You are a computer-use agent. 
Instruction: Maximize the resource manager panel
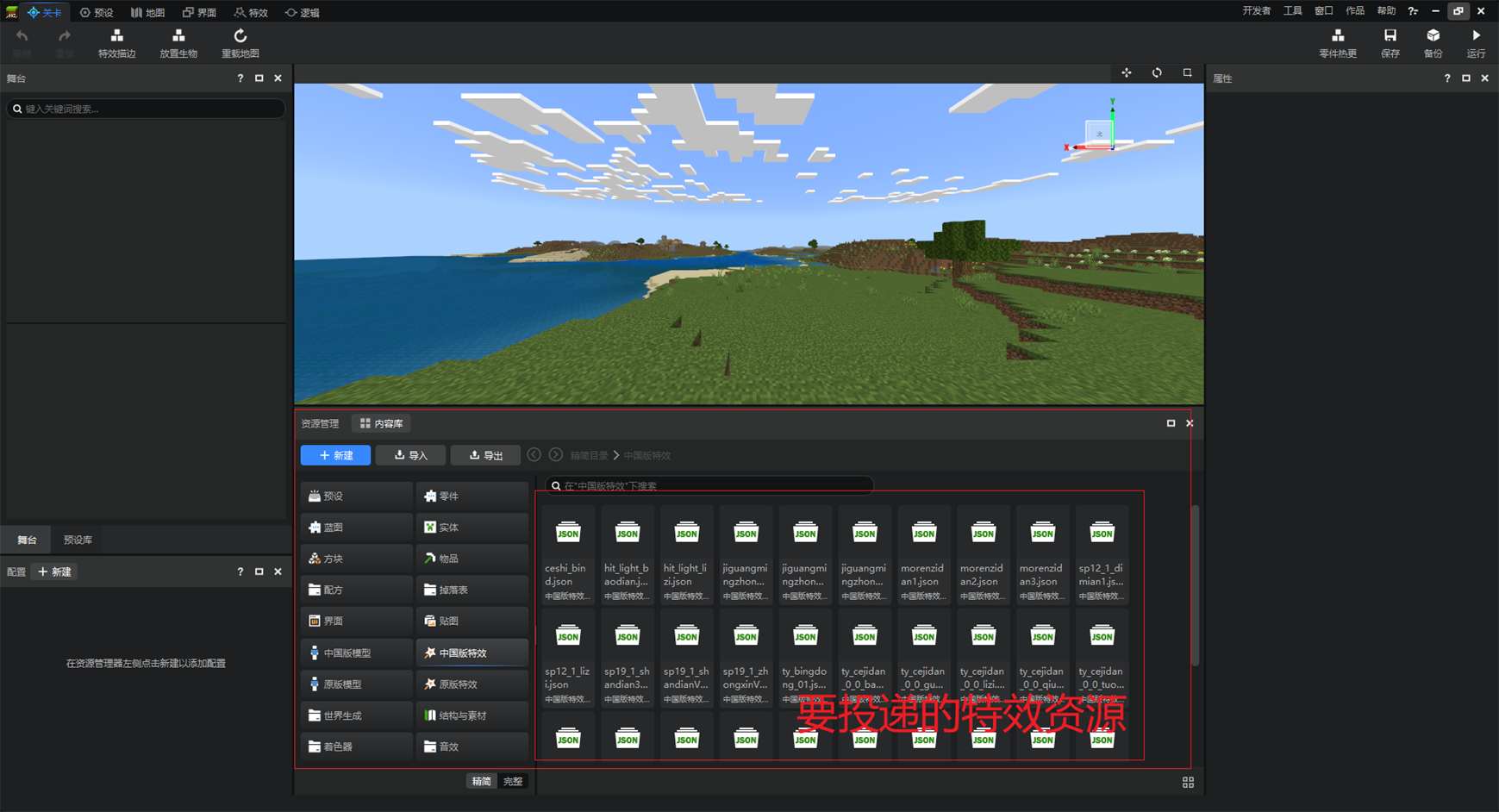[x=1171, y=423]
